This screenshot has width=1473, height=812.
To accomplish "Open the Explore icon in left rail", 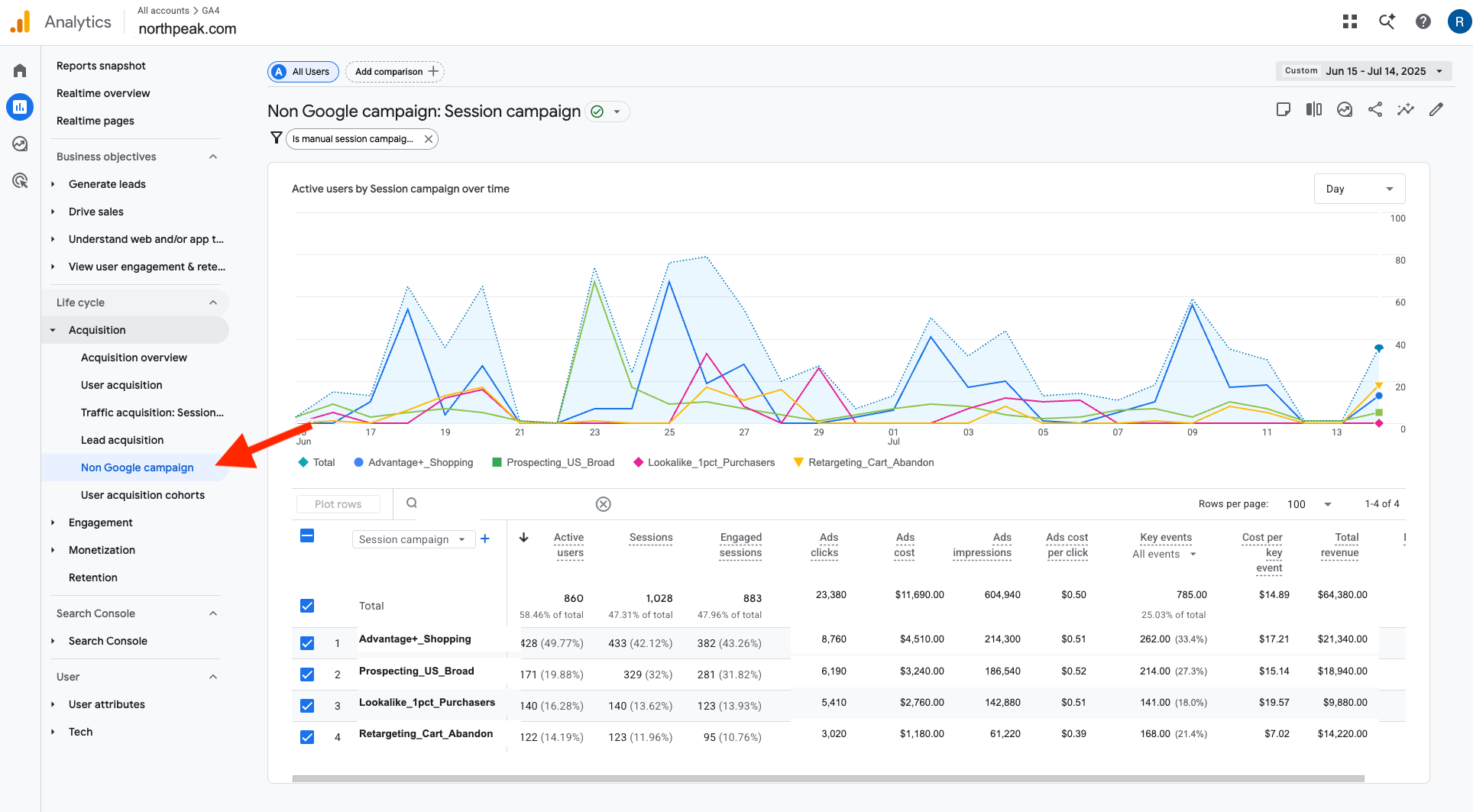I will point(20,144).
